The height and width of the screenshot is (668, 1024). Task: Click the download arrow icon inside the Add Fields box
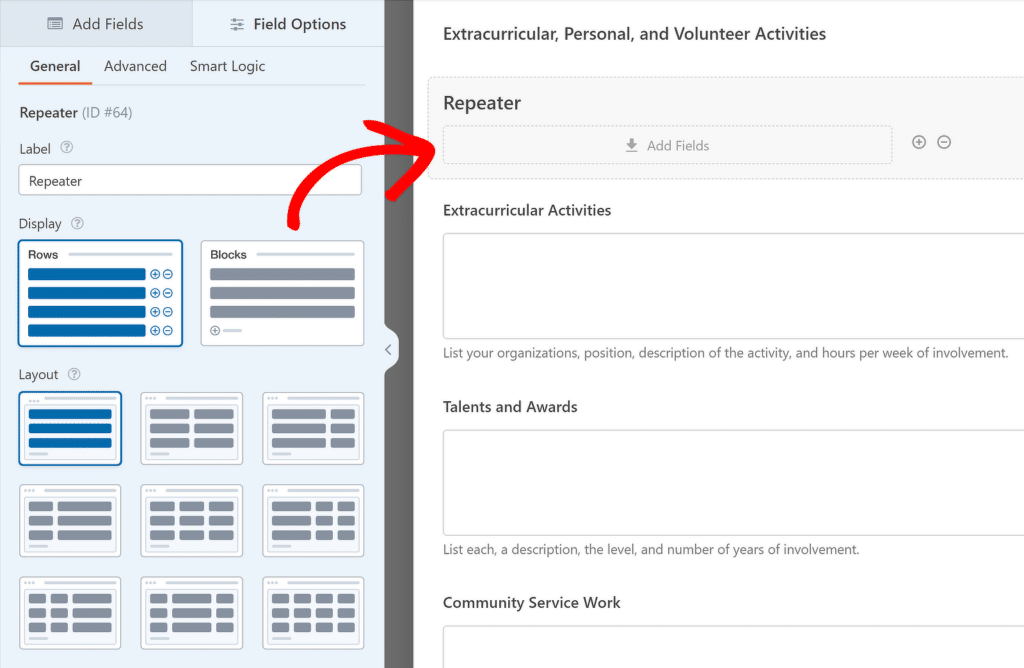[x=631, y=145]
